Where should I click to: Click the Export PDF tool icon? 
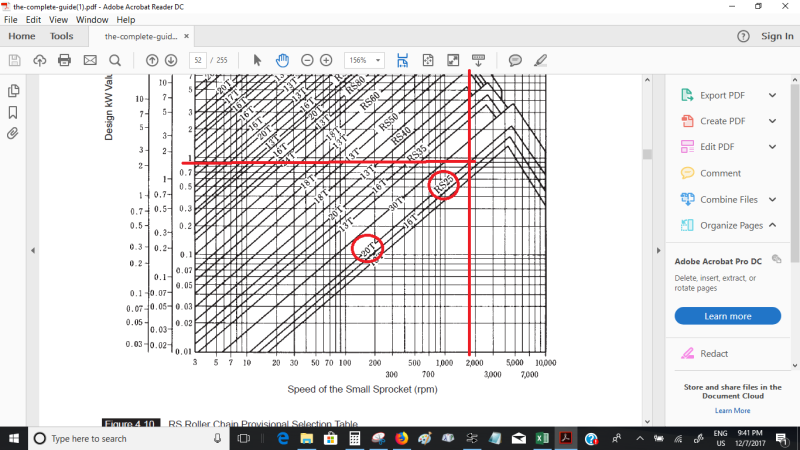(687, 95)
